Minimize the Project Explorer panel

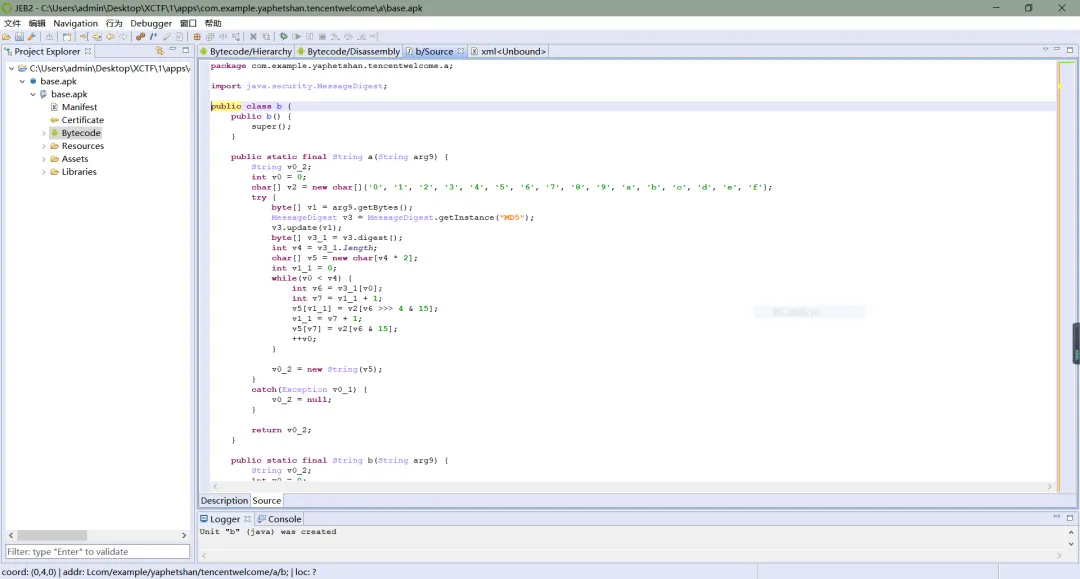(x=173, y=51)
